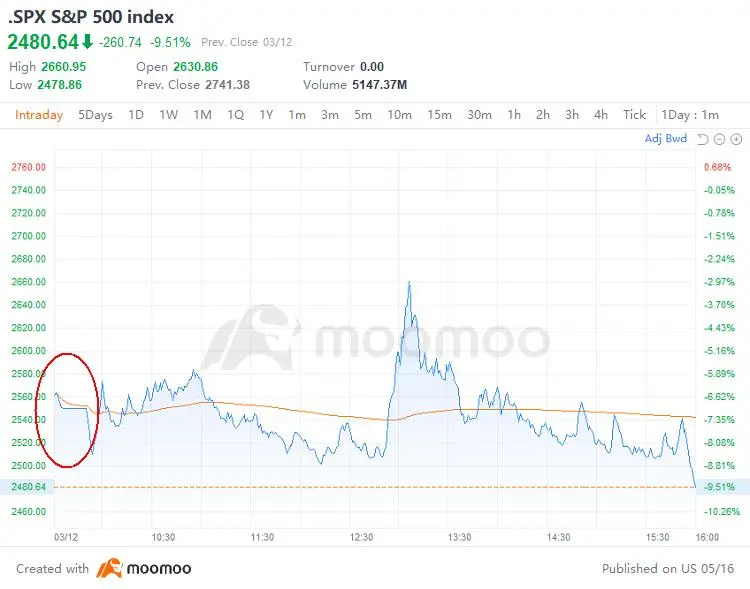Zoom in the chart with plus icon
This screenshot has height=589, width=750.
point(735,139)
